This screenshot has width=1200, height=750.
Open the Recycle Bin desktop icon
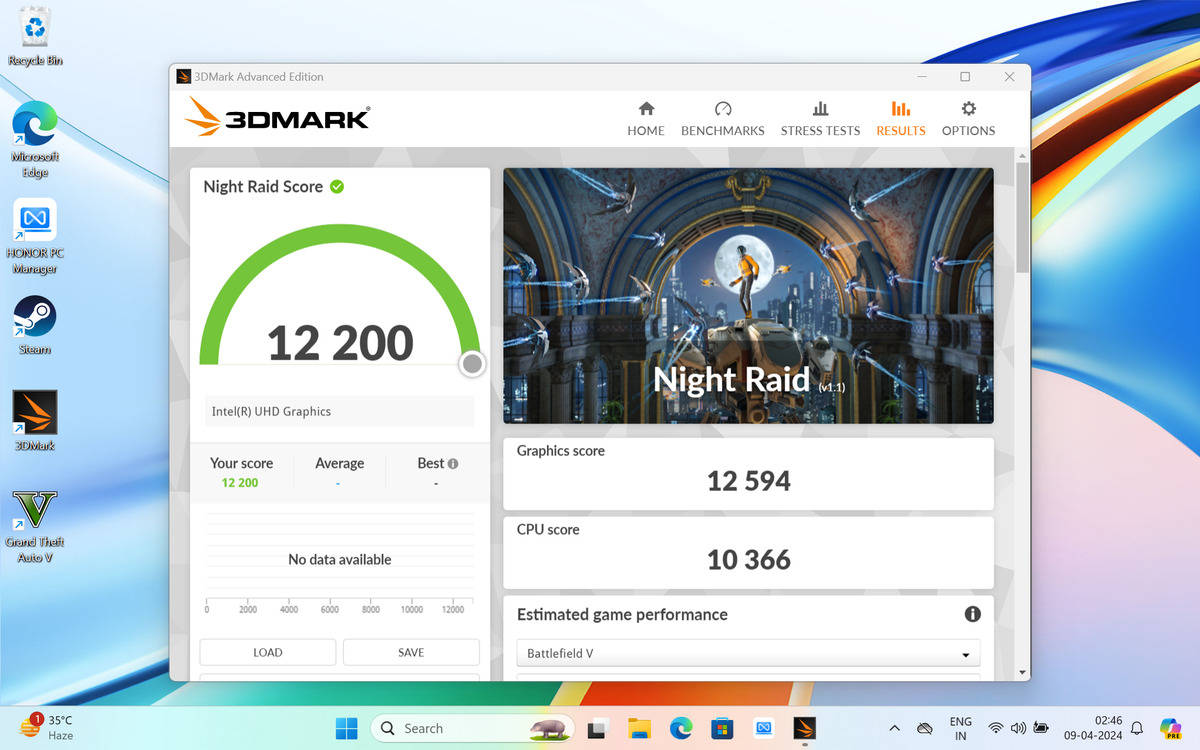(x=35, y=37)
